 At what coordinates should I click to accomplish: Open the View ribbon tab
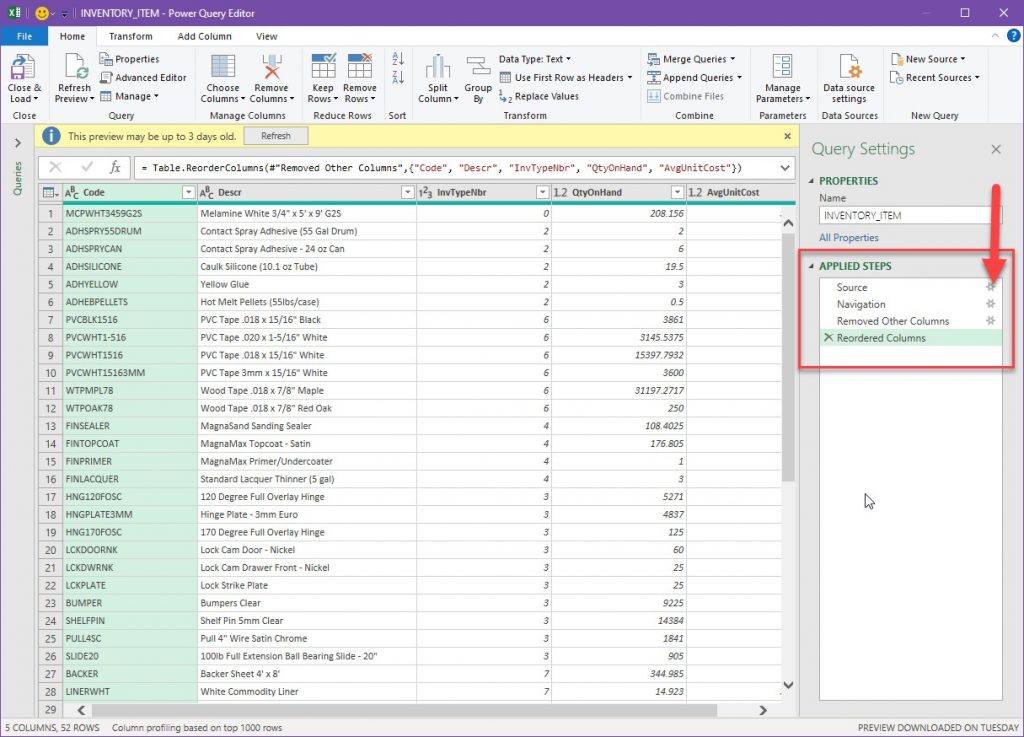click(x=266, y=36)
